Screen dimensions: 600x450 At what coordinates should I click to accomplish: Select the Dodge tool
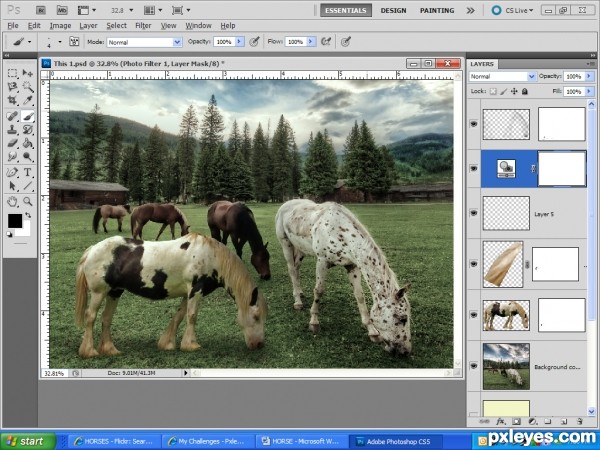(x=27, y=157)
